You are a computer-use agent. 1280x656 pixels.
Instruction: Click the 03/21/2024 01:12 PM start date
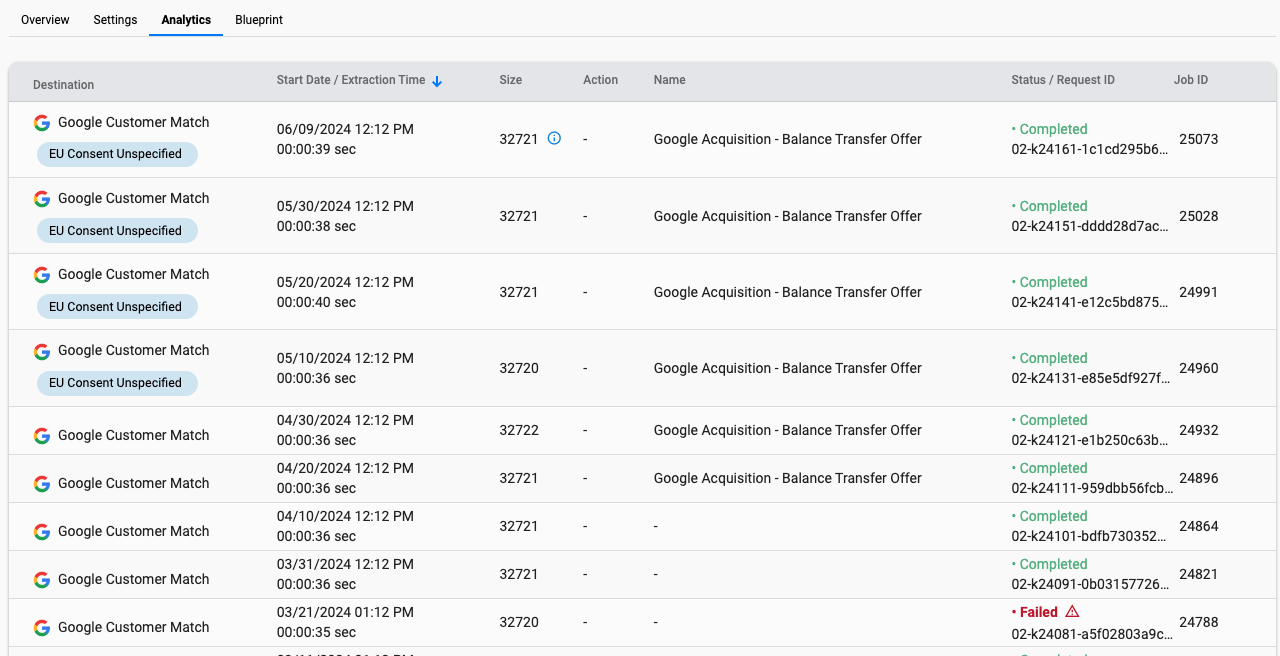click(345, 612)
